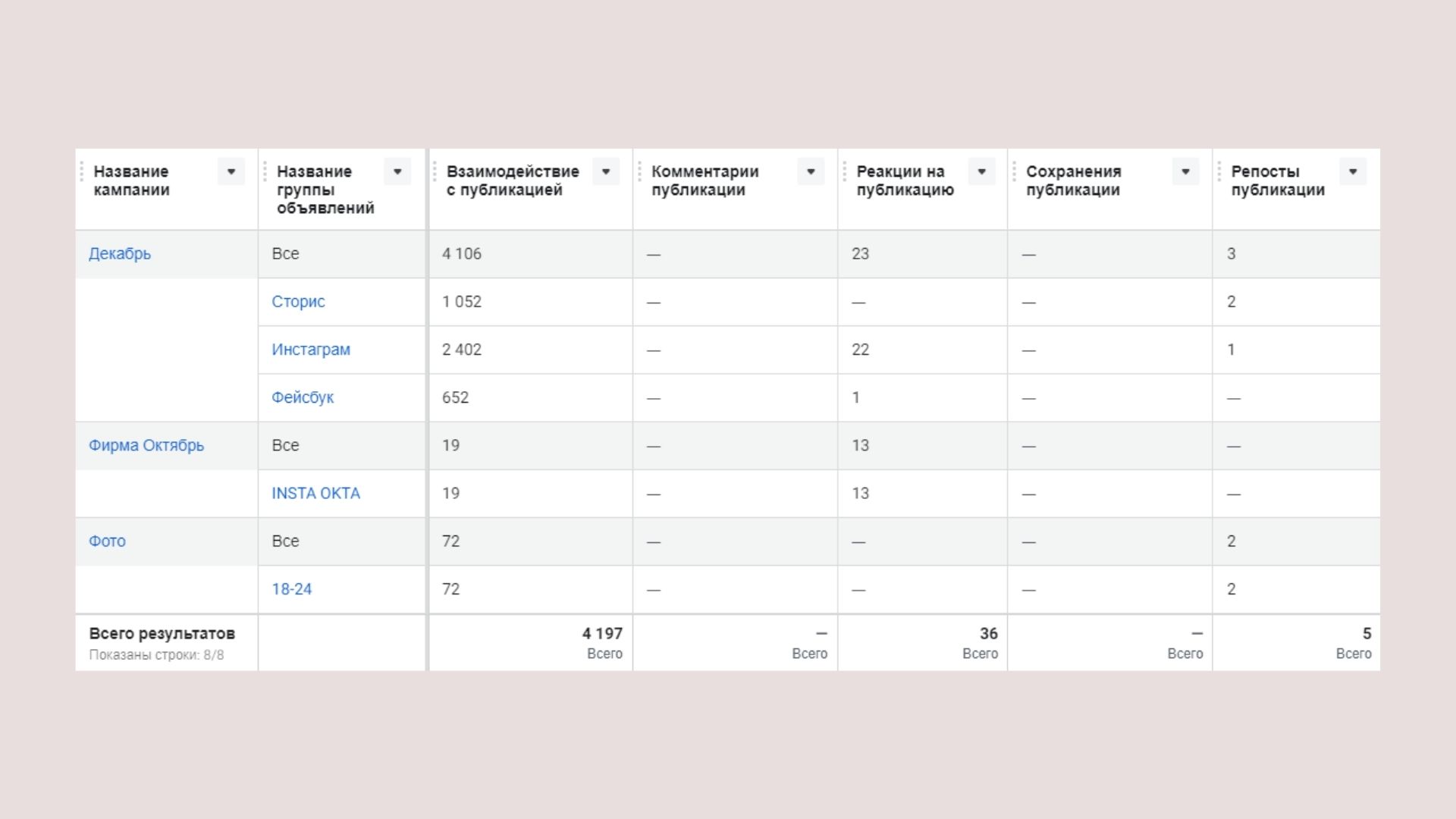Viewport: 1456px width, 819px height.
Task: Click Реакции на публикацию dropdown arrow
Action: (x=981, y=171)
